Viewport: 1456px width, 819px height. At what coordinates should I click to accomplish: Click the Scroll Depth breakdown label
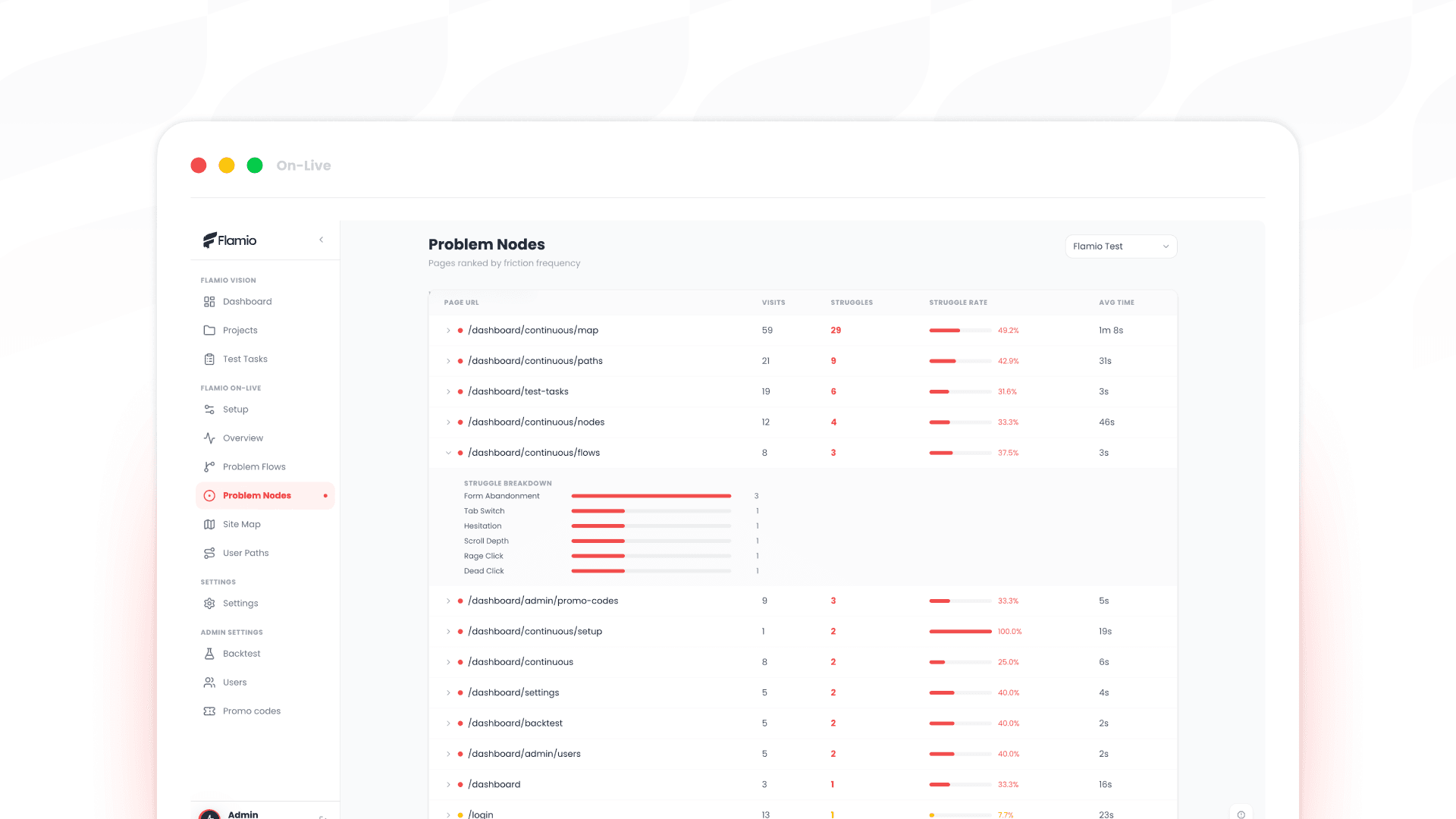pyautogui.click(x=486, y=541)
